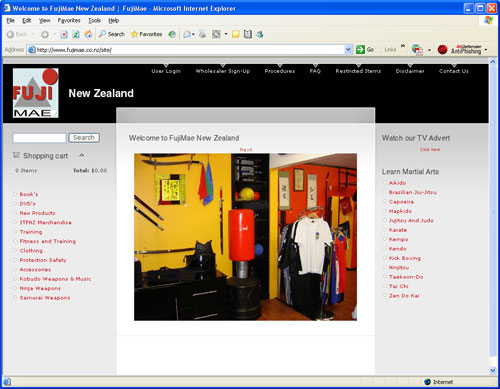The image size is (500, 389).
Task: Open the Restricted Items page
Action: click(358, 71)
